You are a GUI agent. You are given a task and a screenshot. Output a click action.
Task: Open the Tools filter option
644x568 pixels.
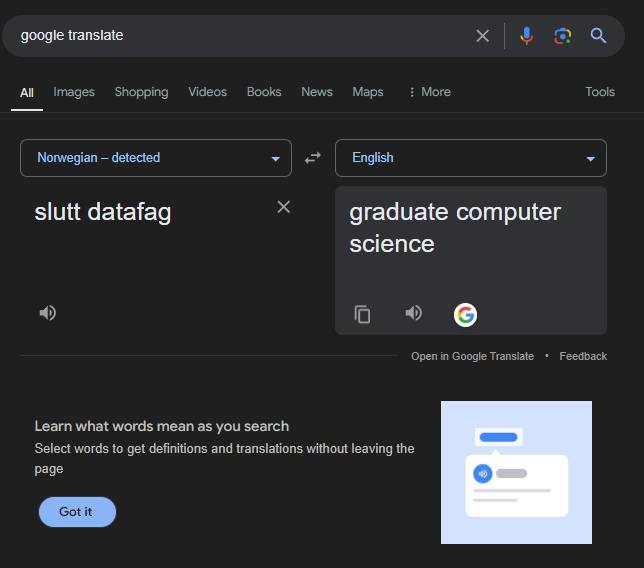600,92
